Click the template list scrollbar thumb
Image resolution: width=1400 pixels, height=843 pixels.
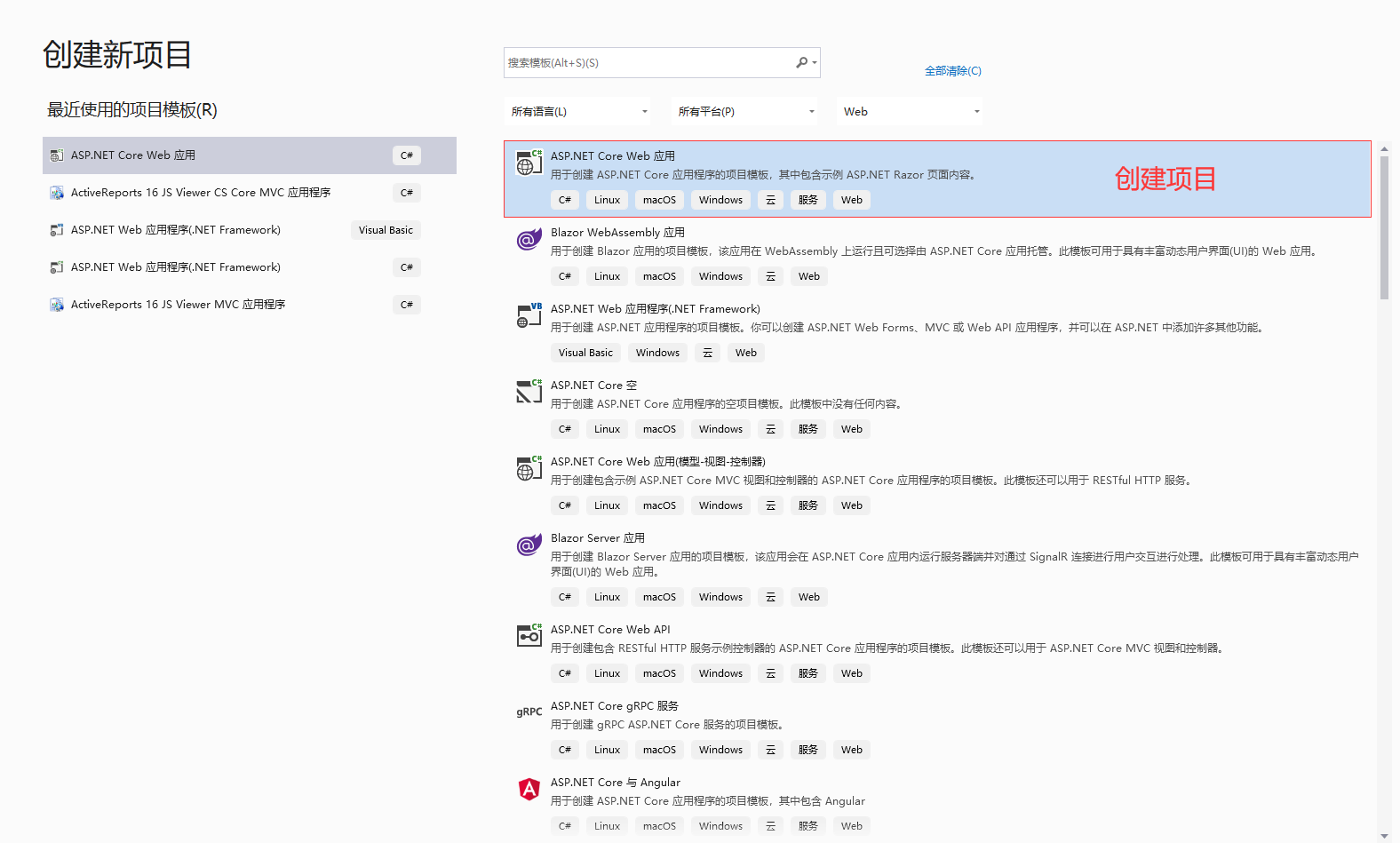[x=1384, y=227]
